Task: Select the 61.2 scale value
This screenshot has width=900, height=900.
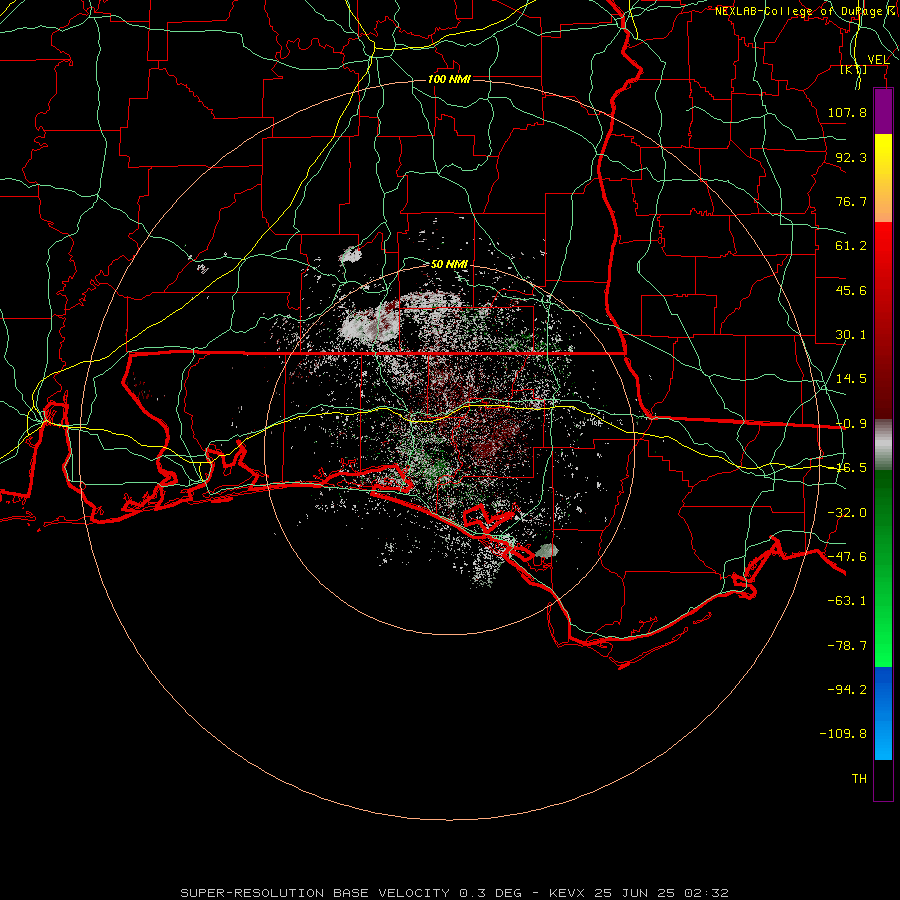Action: tap(851, 246)
